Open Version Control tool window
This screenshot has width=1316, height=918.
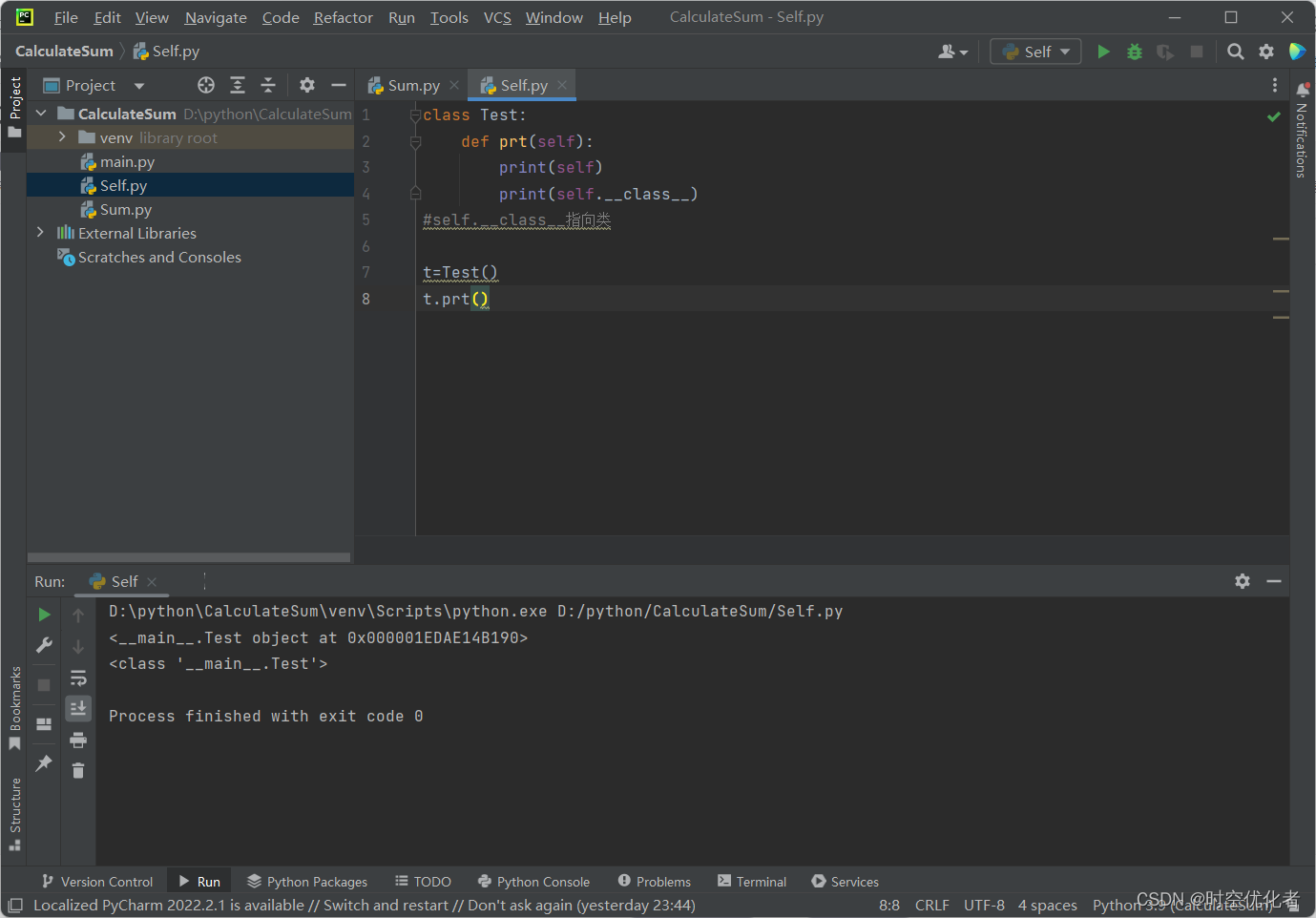[97, 882]
